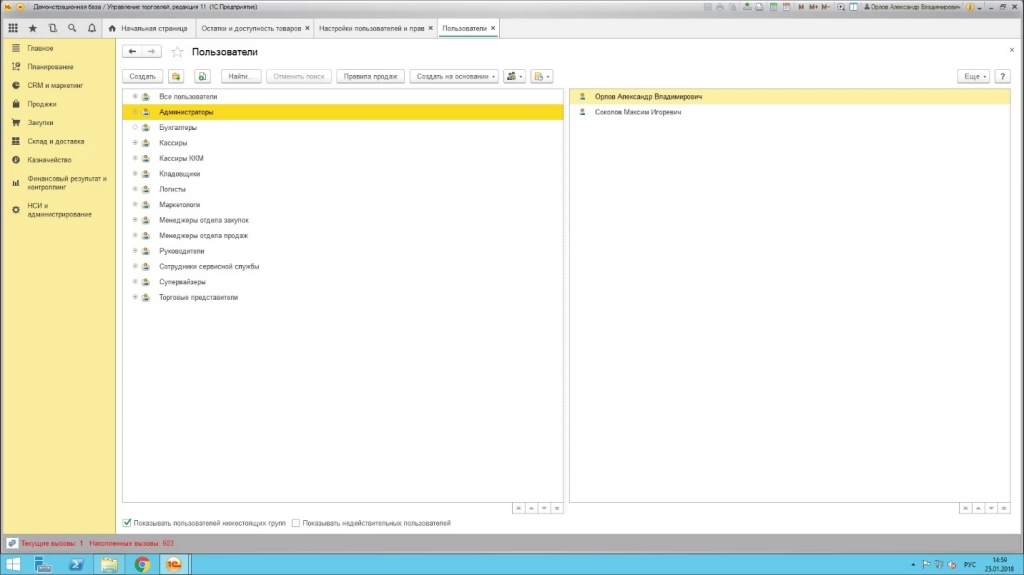The image size is (1024, 575).
Task: Expand Руководители tree node
Action: (x=135, y=251)
